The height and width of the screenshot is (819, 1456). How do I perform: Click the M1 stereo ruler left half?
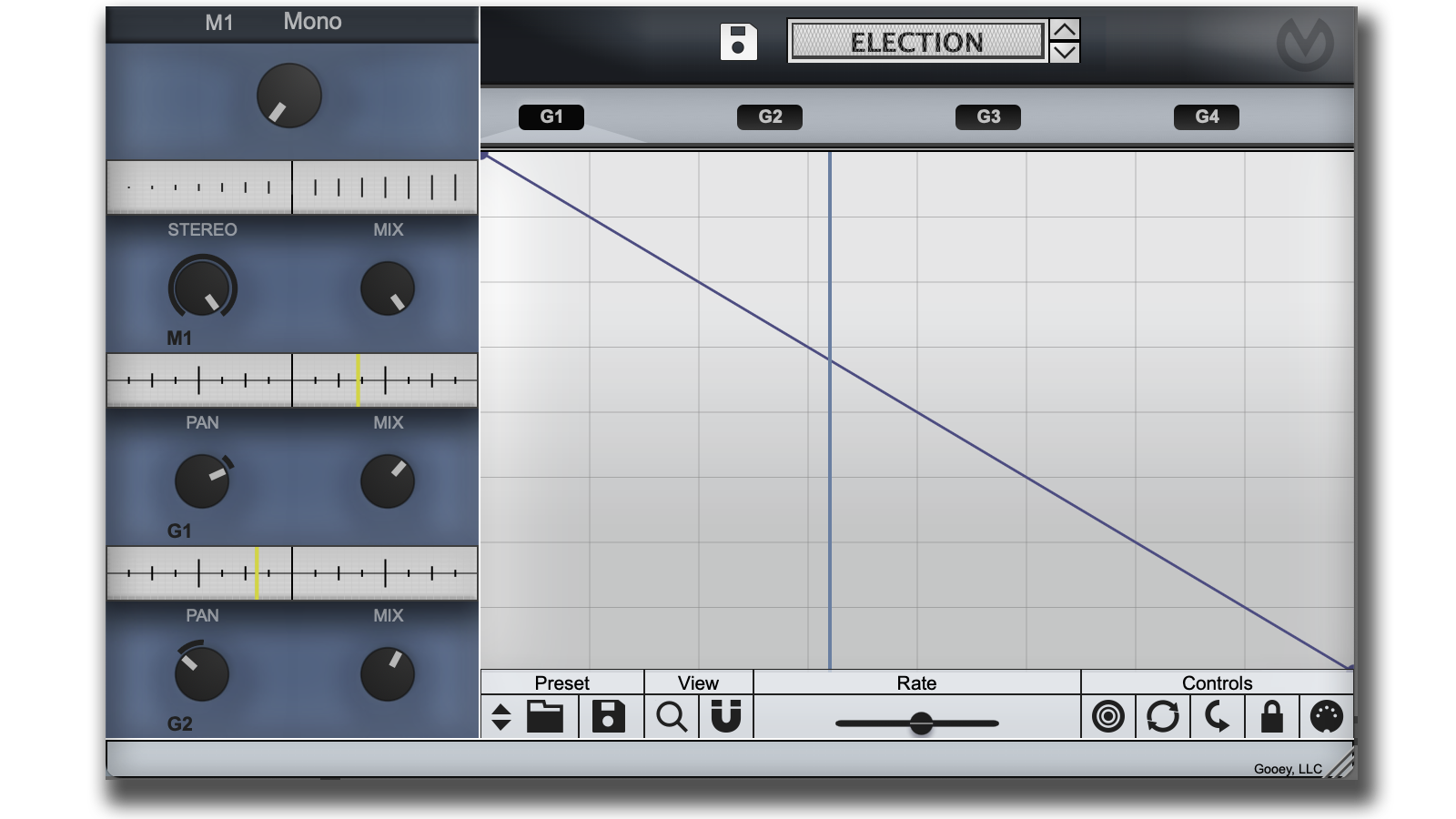[x=199, y=380]
